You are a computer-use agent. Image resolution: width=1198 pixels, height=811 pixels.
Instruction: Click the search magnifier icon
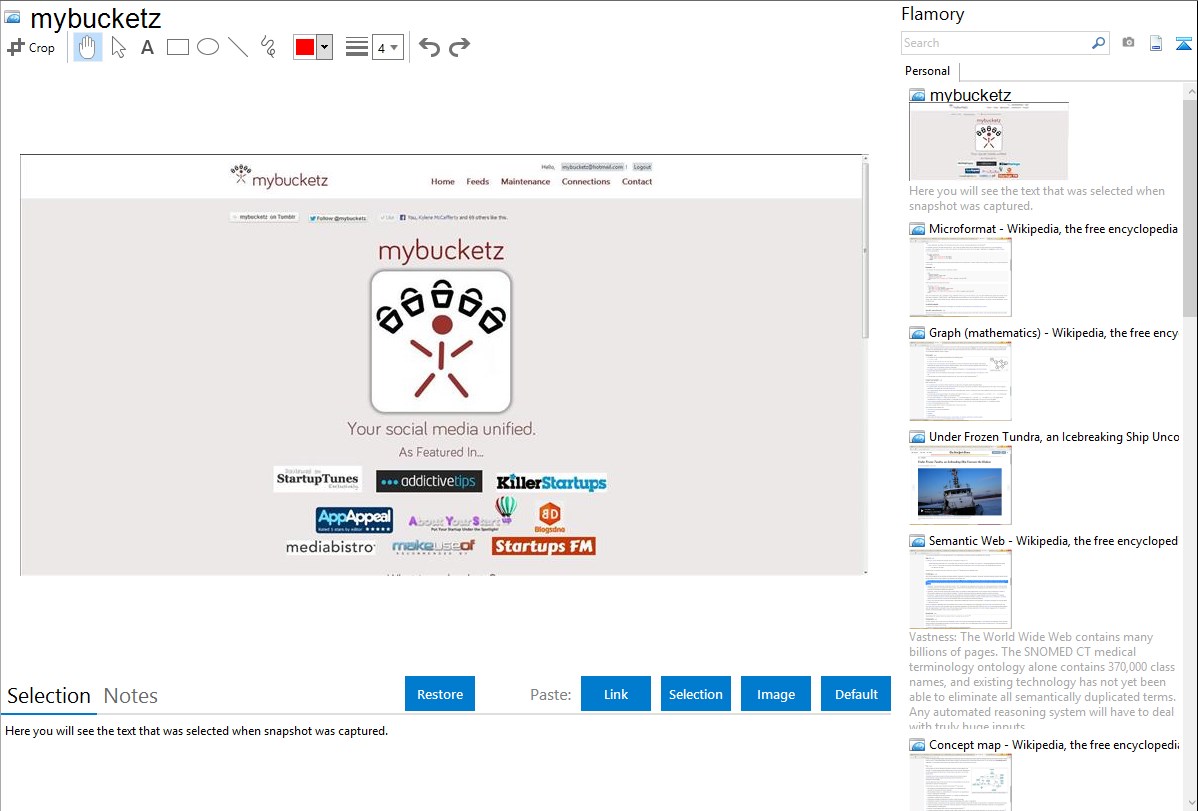(1098, 43)
